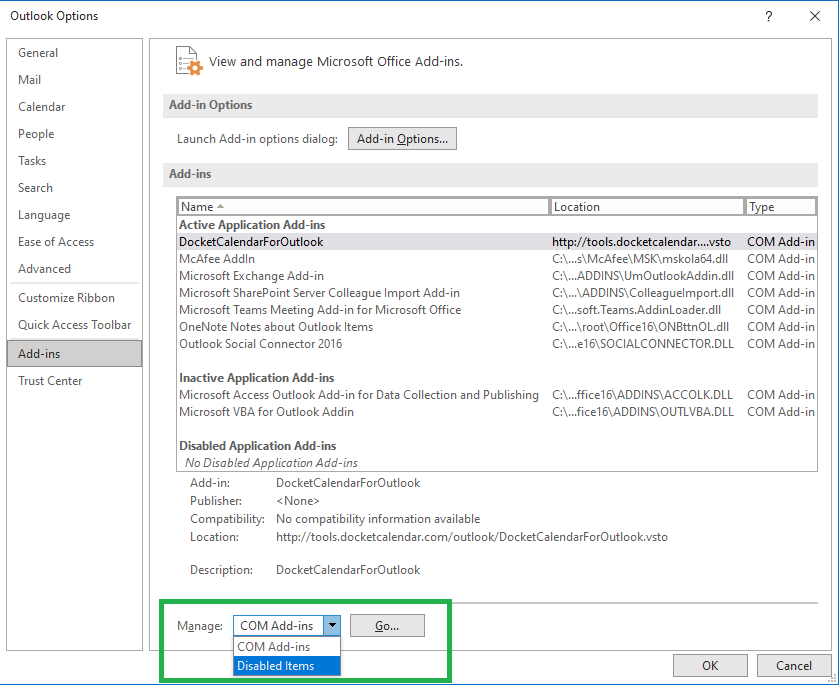The height and width of the screenshot is (685, 839).
Task: Click the SOCIALCONNECTOR.DLL location cell
Action: pos(643,344)
